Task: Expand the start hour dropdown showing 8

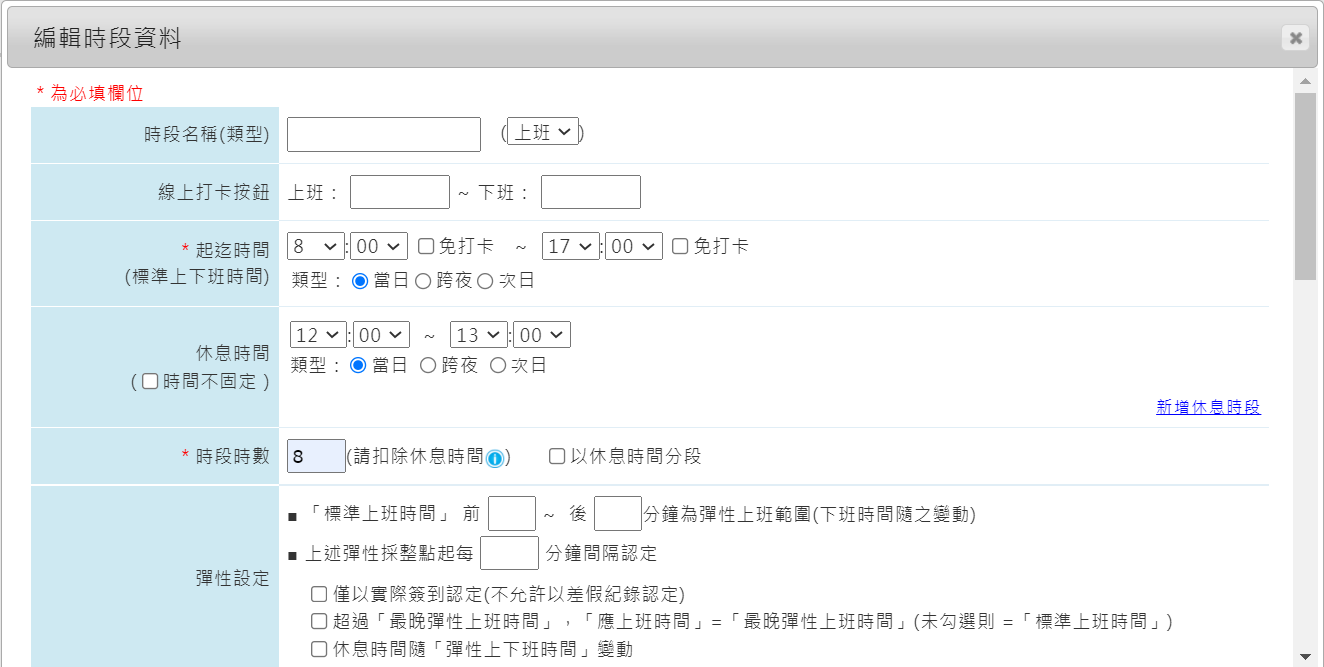Action: [315, 246]
